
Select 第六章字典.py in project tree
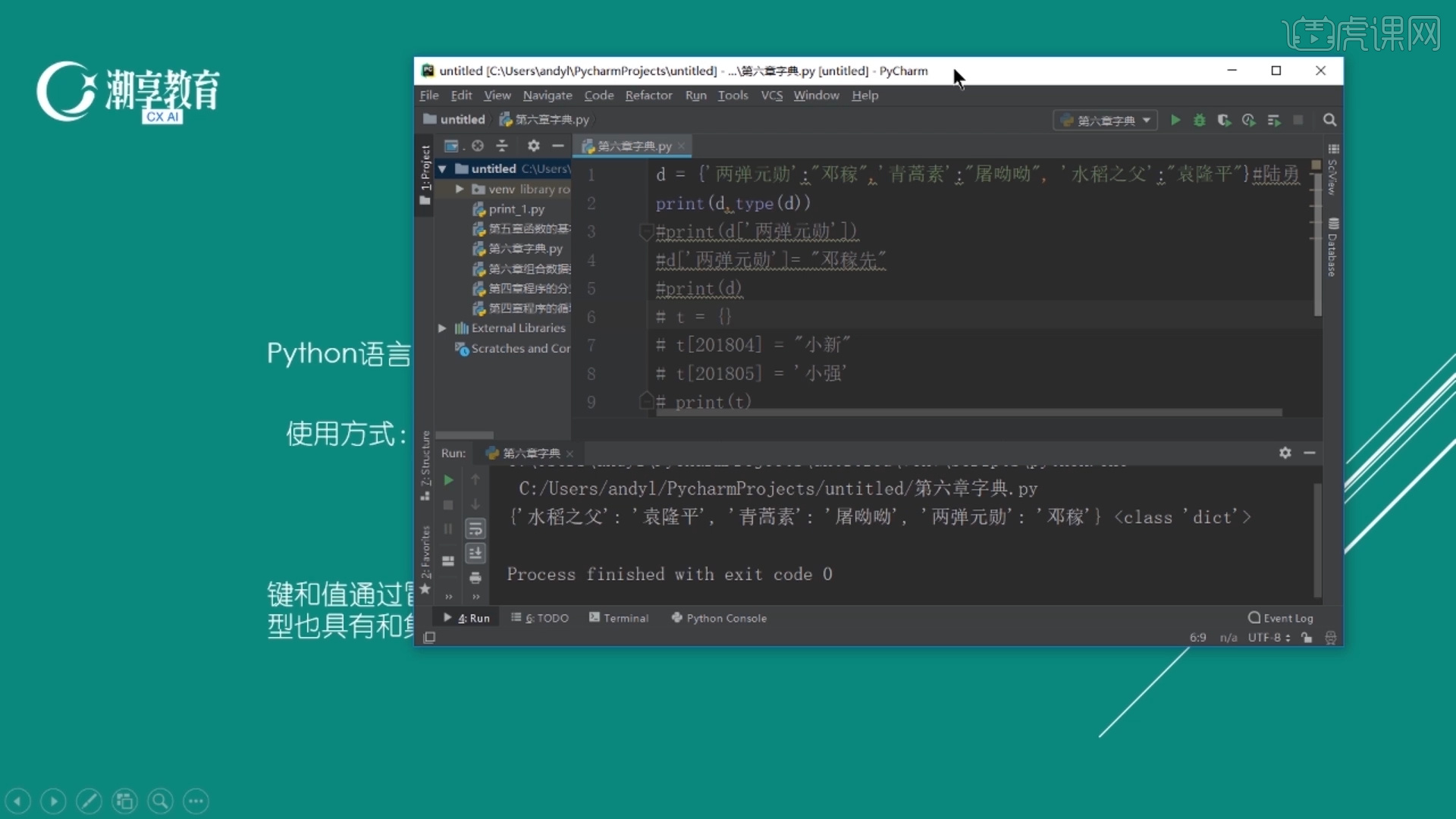(517, 249)
